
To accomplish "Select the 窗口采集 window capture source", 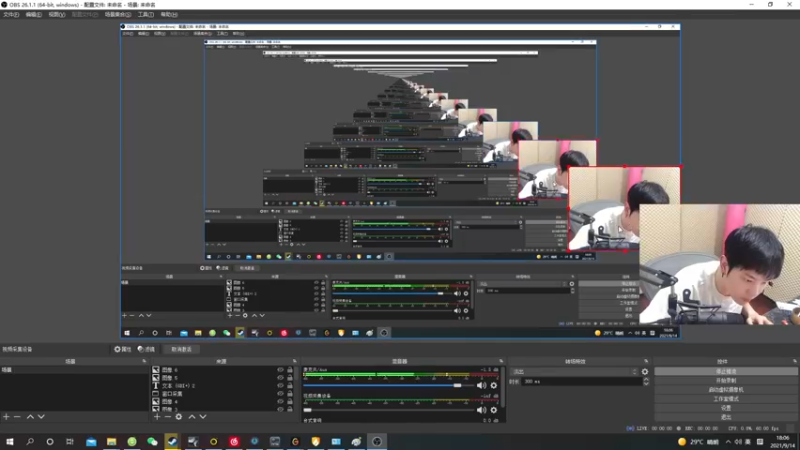I will pyautogui.click(x=223, y=394).
